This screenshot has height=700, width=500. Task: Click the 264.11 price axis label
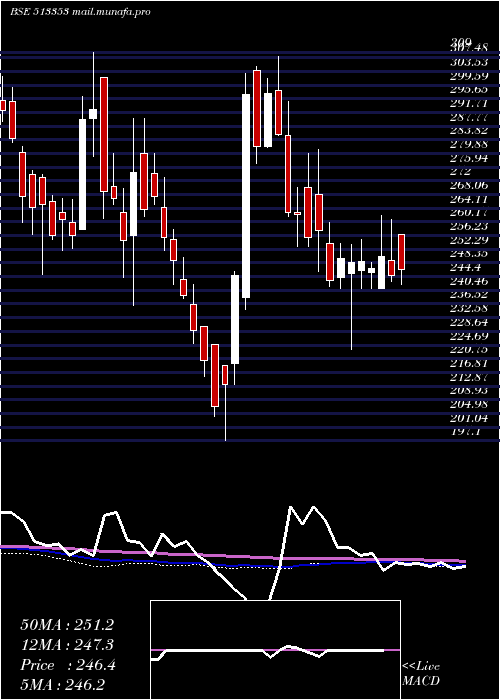point(469,200)
